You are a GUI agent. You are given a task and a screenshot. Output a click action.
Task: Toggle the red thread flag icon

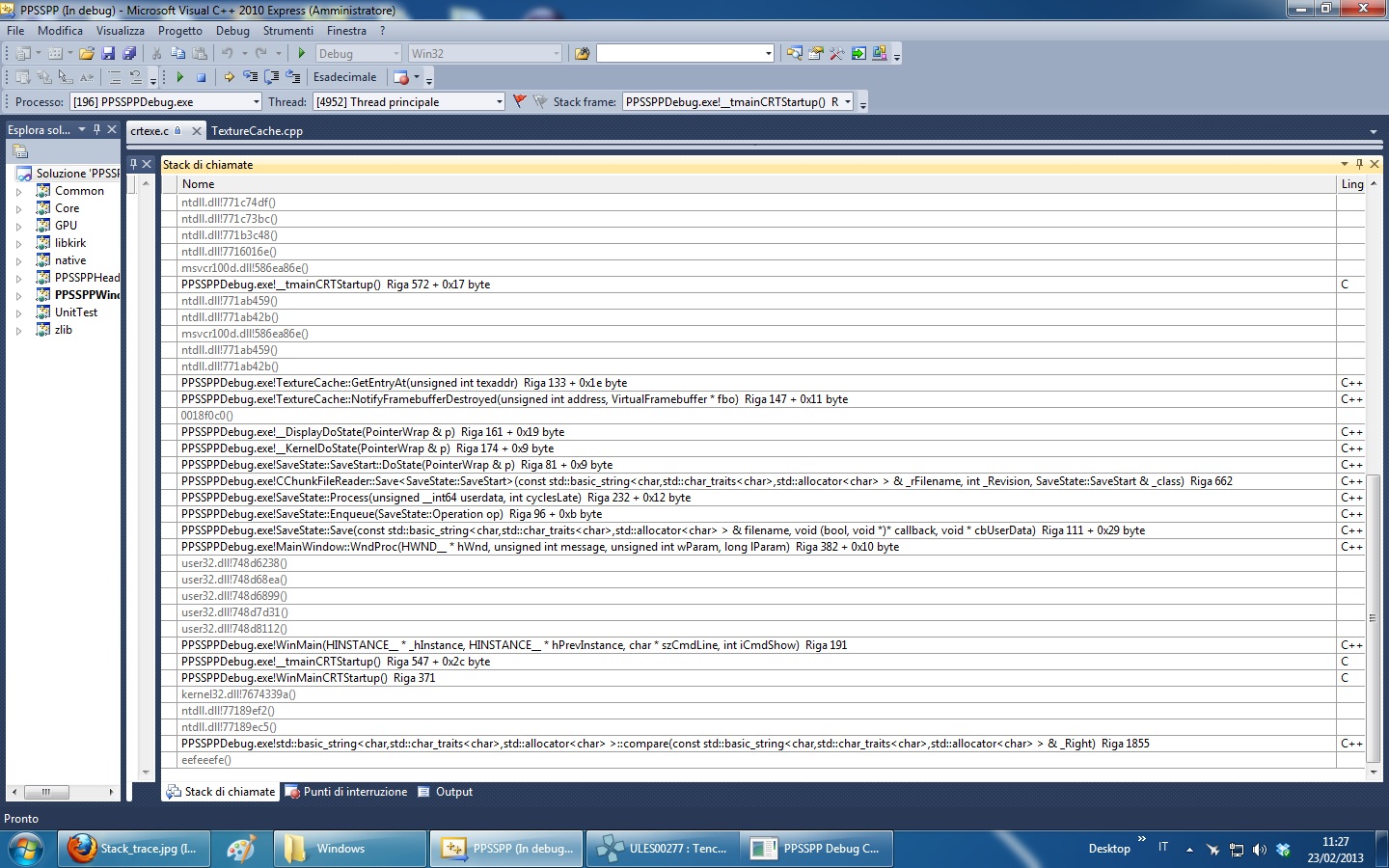click(520, 101)
